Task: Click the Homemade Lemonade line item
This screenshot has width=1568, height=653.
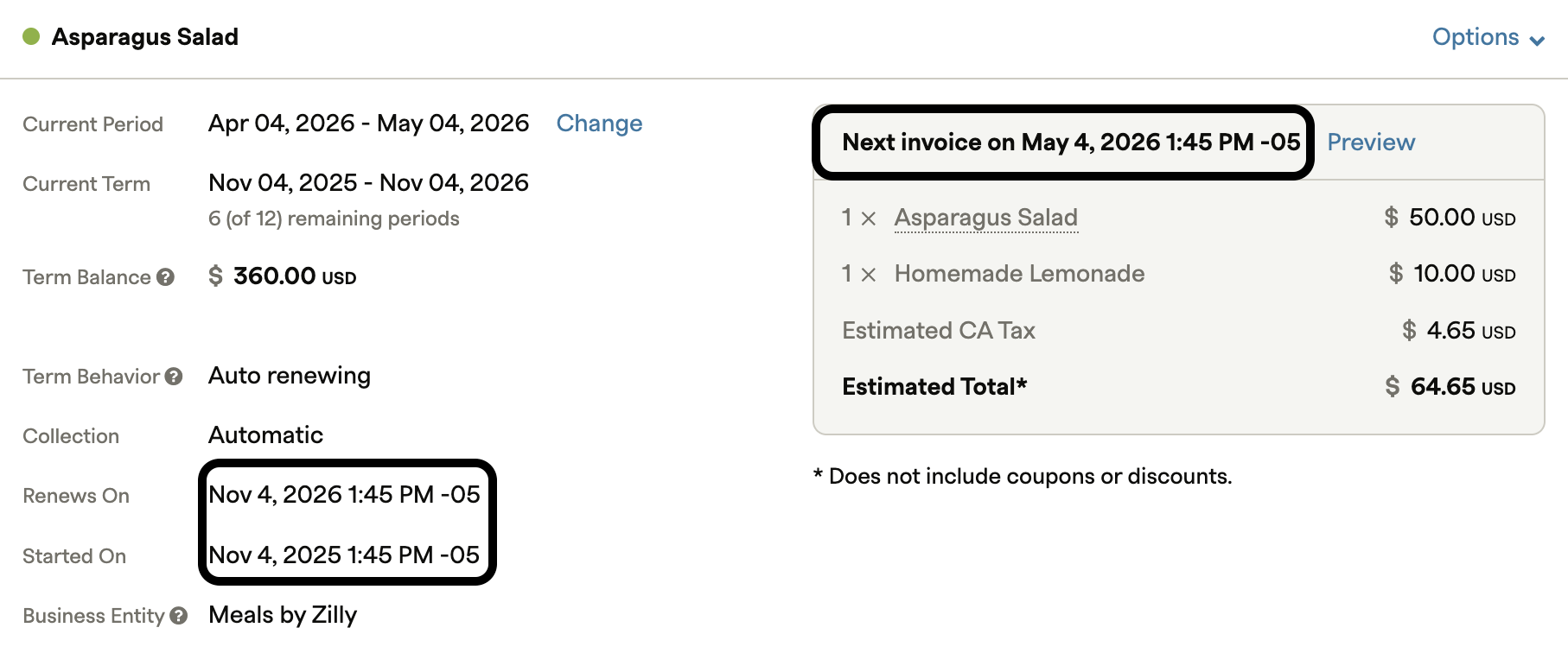Action: [x=1019, y=274]
